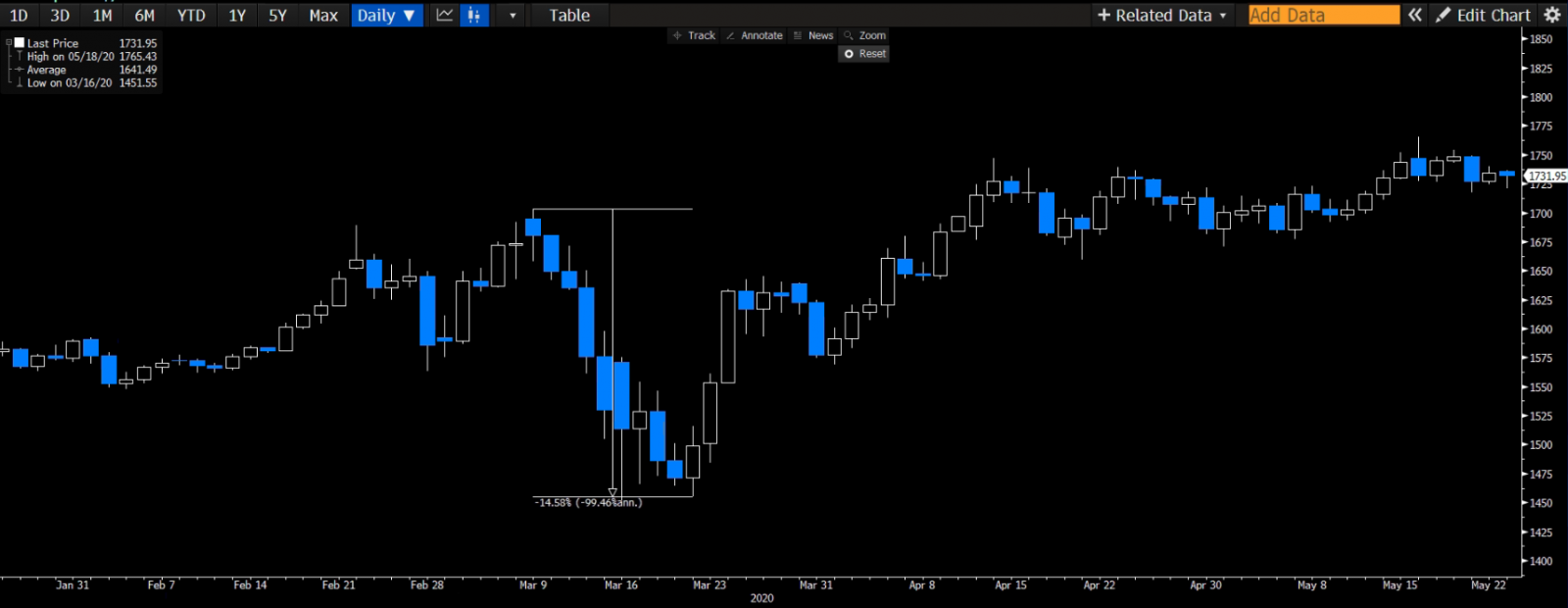This screenshot has width=1568, height=608.
Task: Click the Feb 21 date axis label
Action: [339, 585]
